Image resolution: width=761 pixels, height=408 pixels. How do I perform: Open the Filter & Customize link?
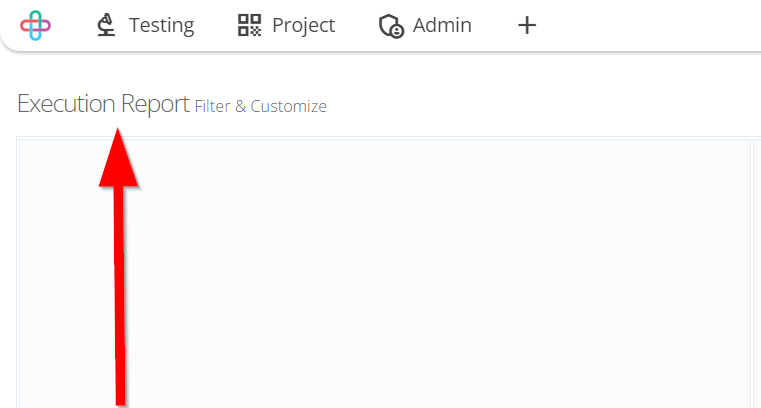(x=261, y=106)
